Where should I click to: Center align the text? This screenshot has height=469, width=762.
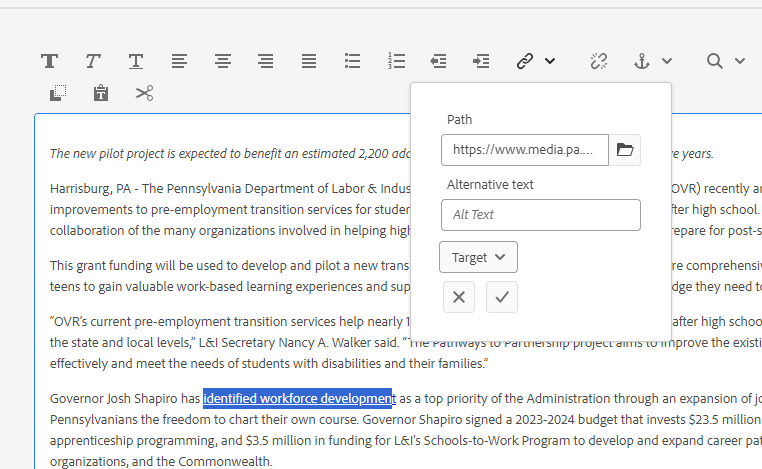(223, 61)
